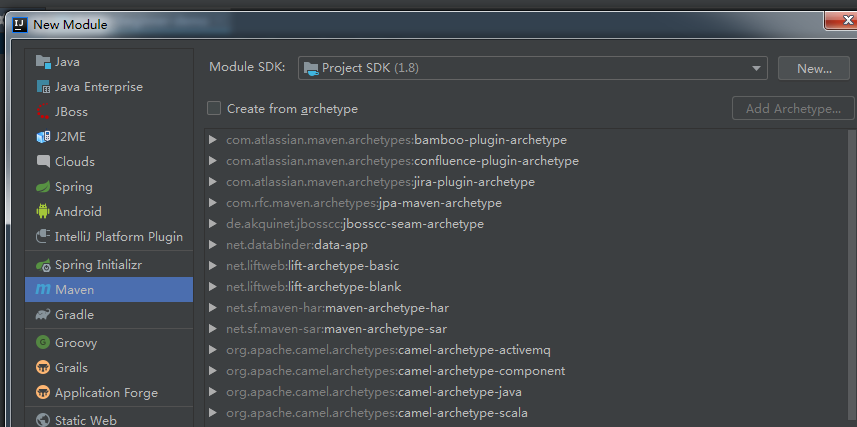Click the JBoss label in list
Viewport: 857px width, 427px height.
coord(72,112)
